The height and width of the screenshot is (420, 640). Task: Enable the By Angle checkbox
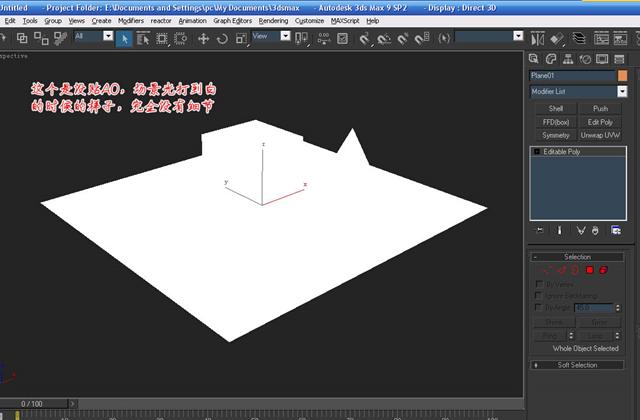tap(539, 307)
